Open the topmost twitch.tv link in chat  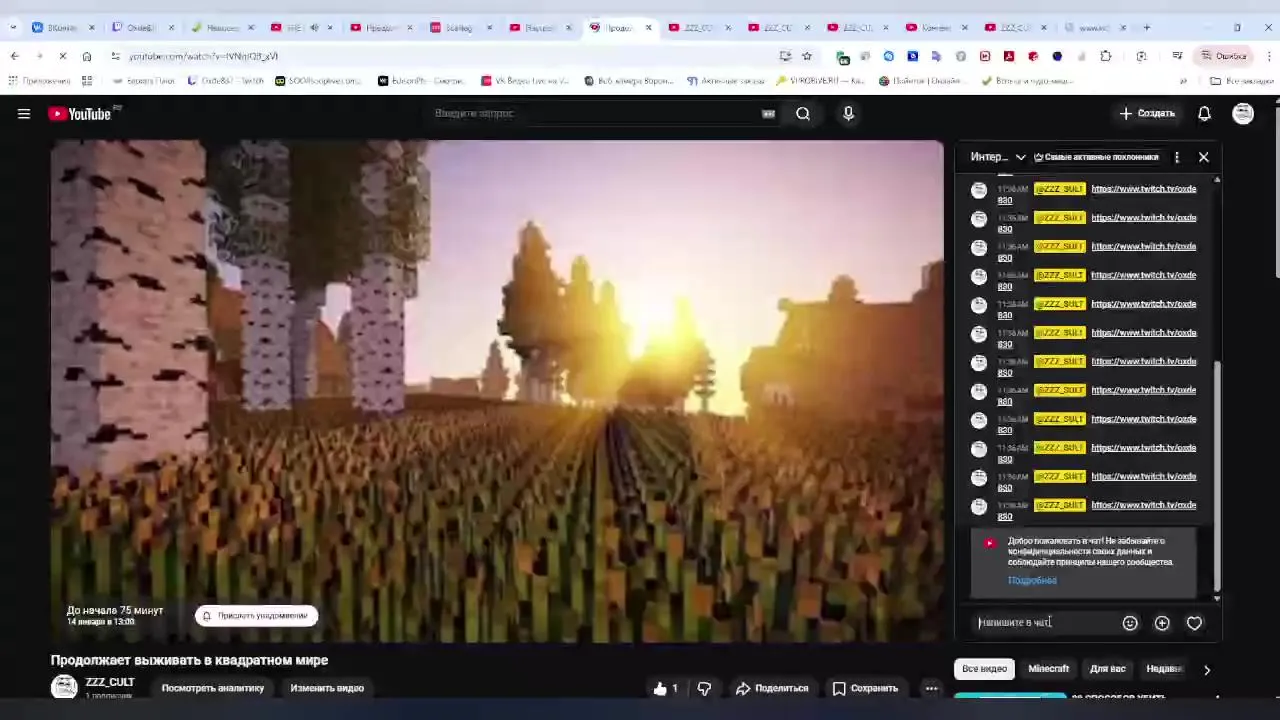click(1143, 189)
